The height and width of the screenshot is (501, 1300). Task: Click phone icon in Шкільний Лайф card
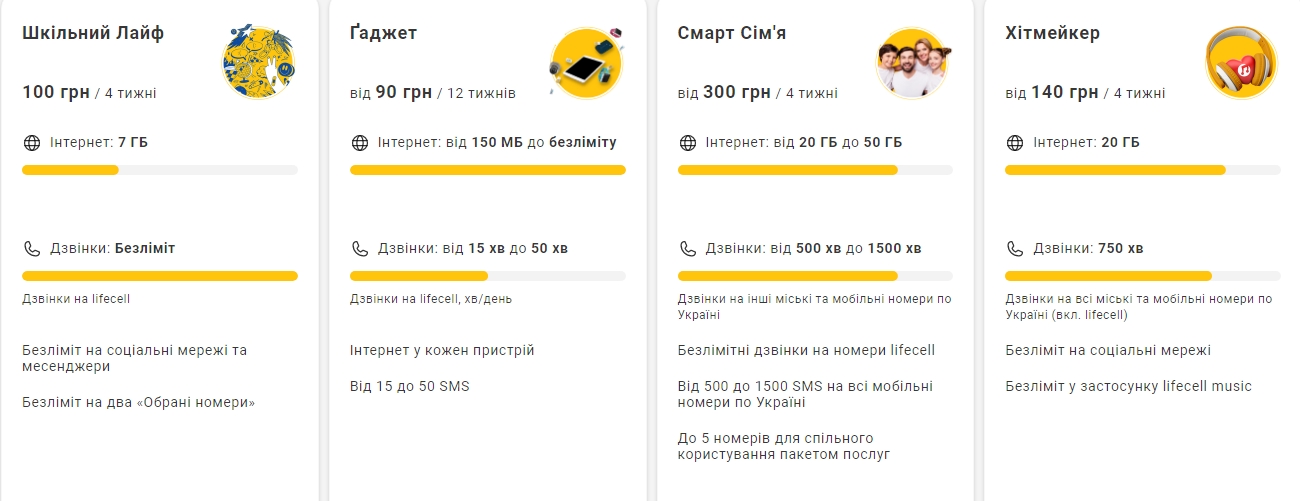click(31, 249)
